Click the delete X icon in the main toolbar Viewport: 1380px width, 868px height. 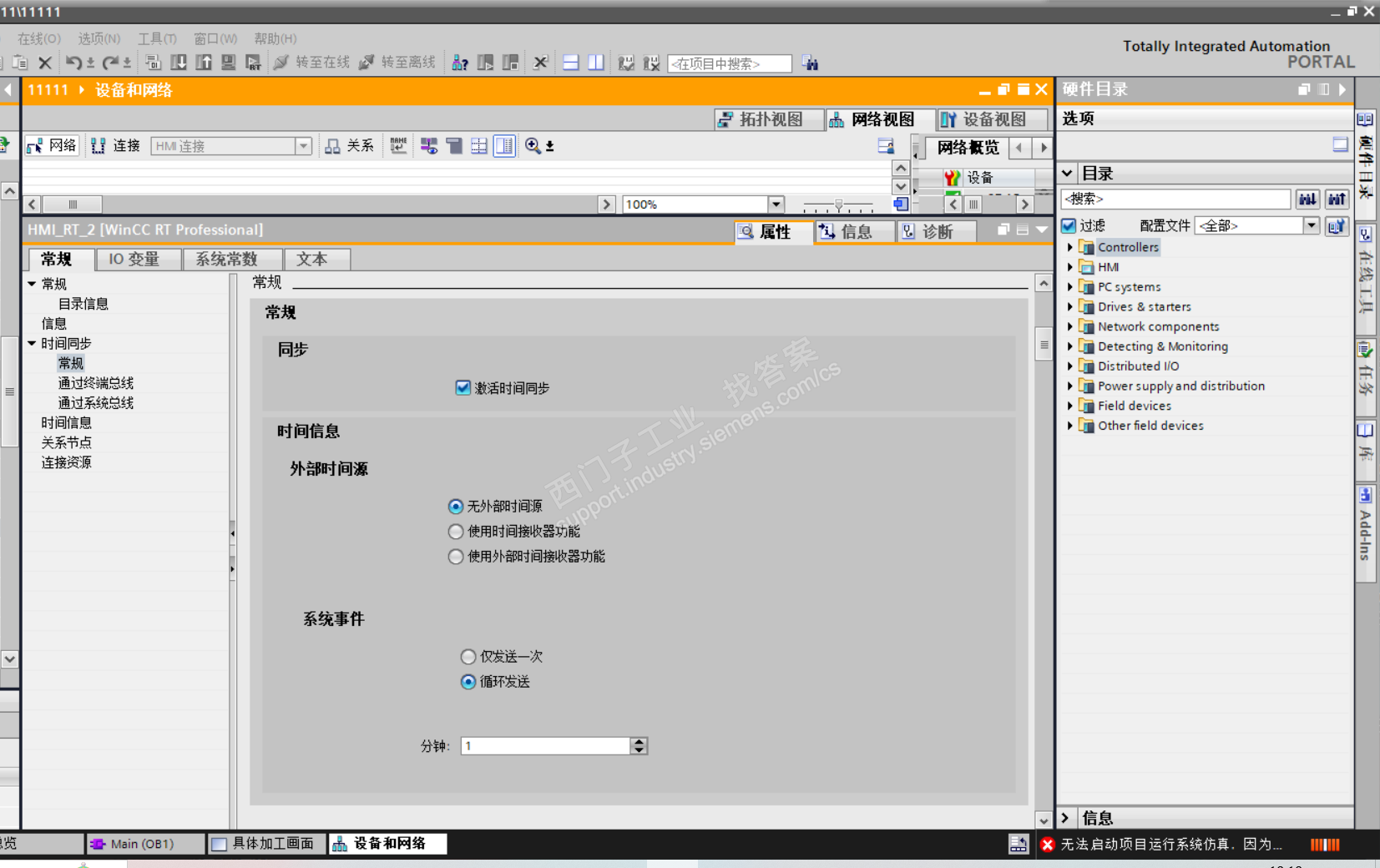click(x=45, y=63)
